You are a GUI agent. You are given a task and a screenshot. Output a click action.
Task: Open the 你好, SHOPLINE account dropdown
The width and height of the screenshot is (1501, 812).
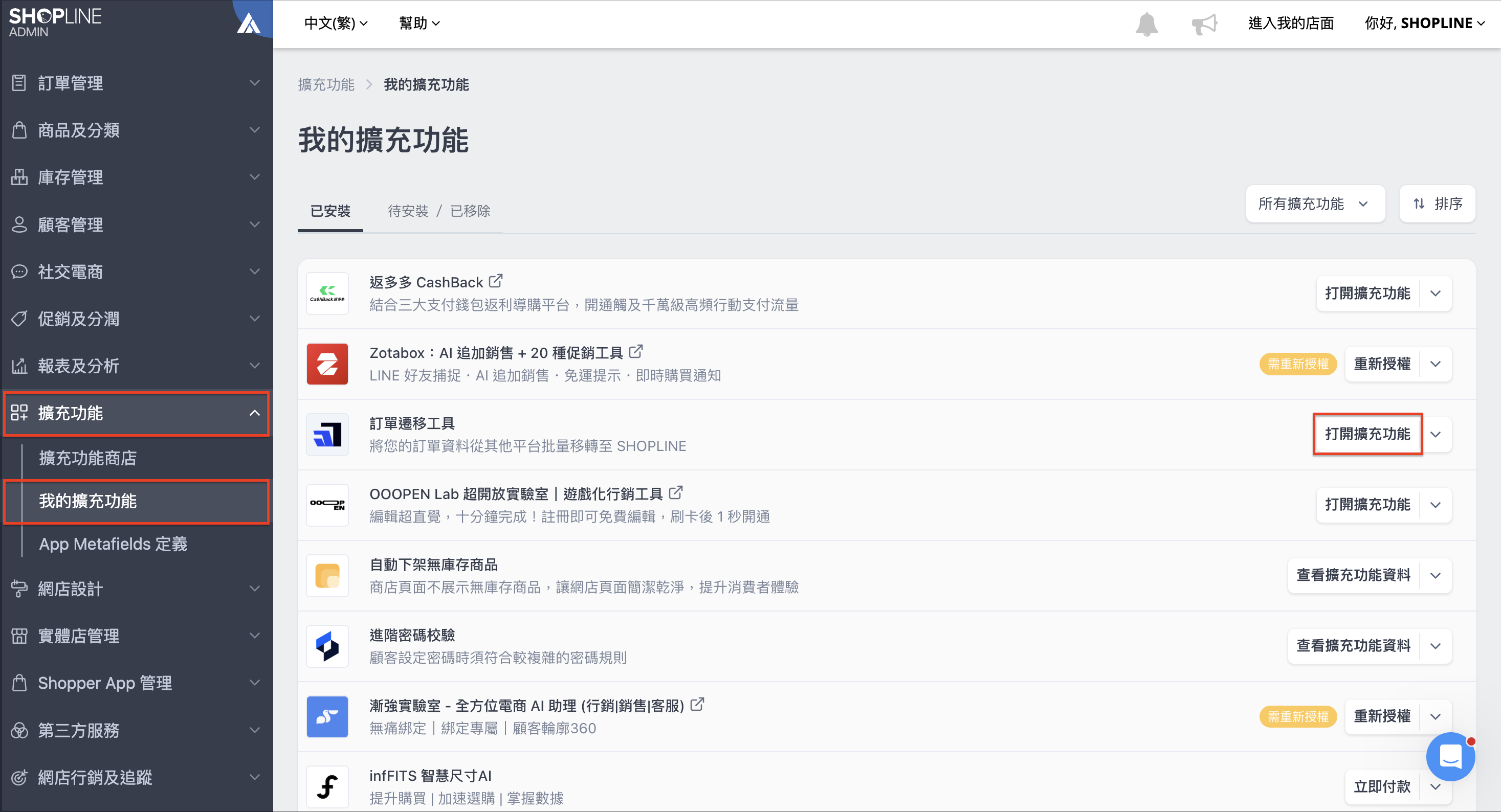1424,24
